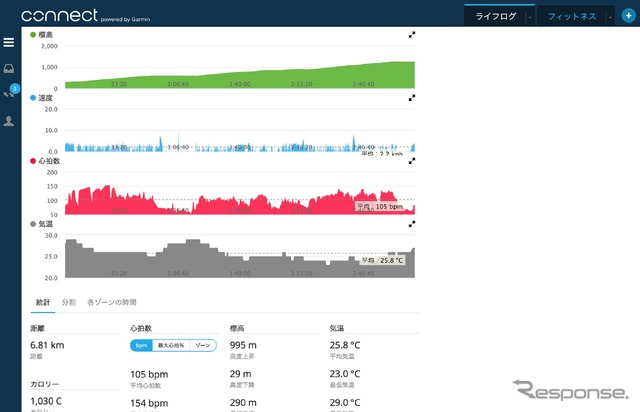Switch heart rate display to ゾーン

click(203, 345)
